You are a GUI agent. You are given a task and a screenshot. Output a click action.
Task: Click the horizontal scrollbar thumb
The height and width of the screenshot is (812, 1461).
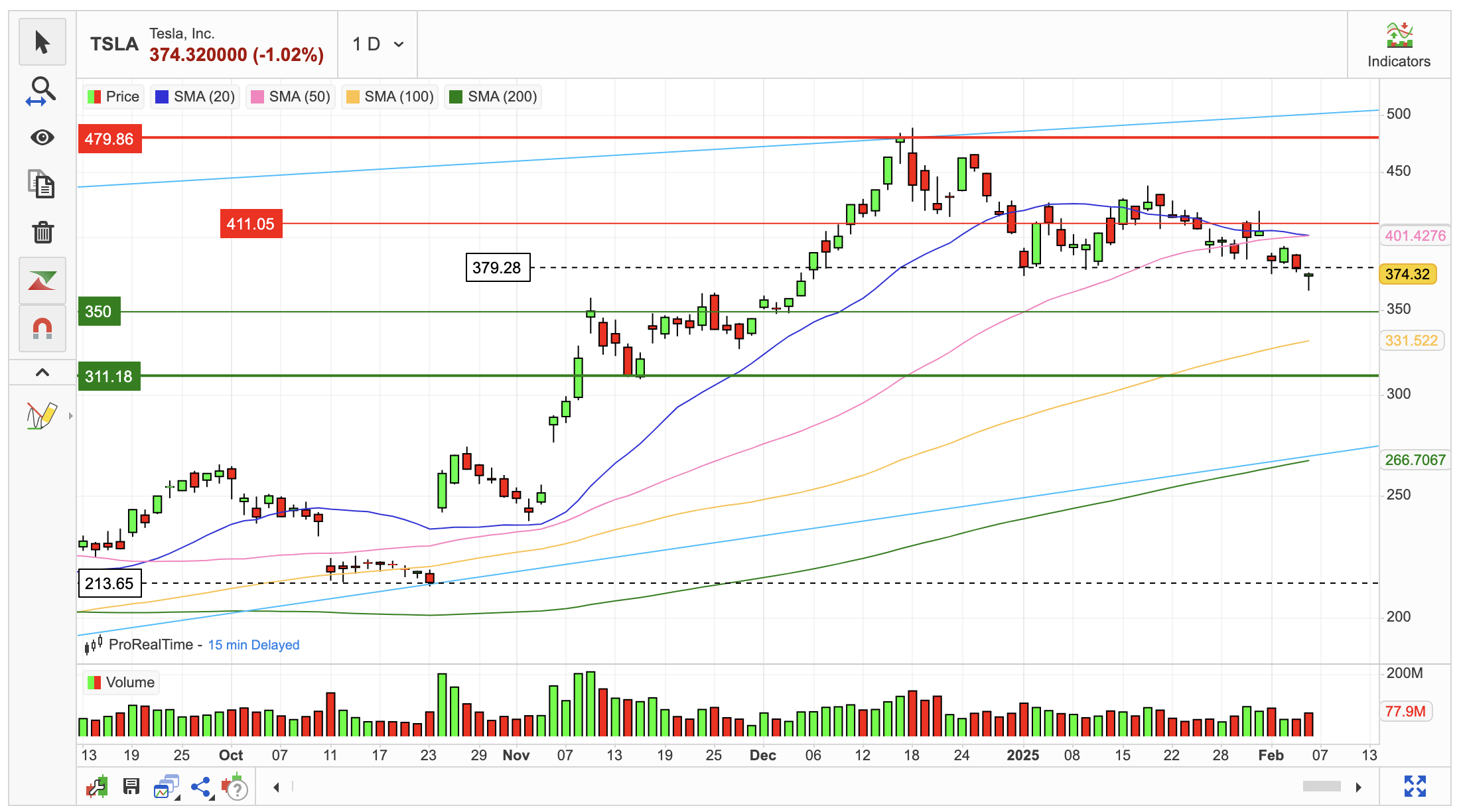(x=1322, y=787)
